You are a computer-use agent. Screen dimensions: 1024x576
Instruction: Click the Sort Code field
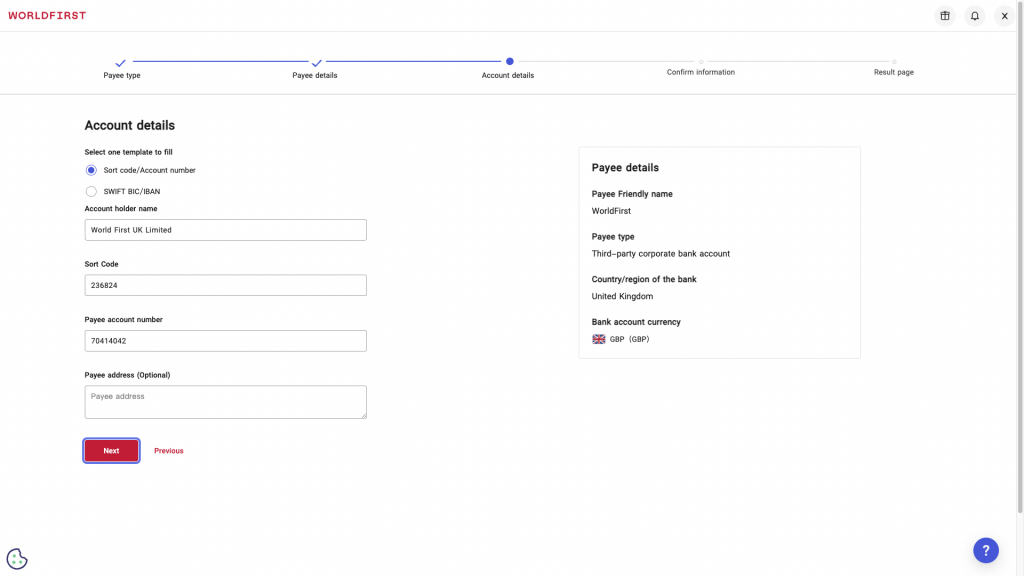point(225,285)
